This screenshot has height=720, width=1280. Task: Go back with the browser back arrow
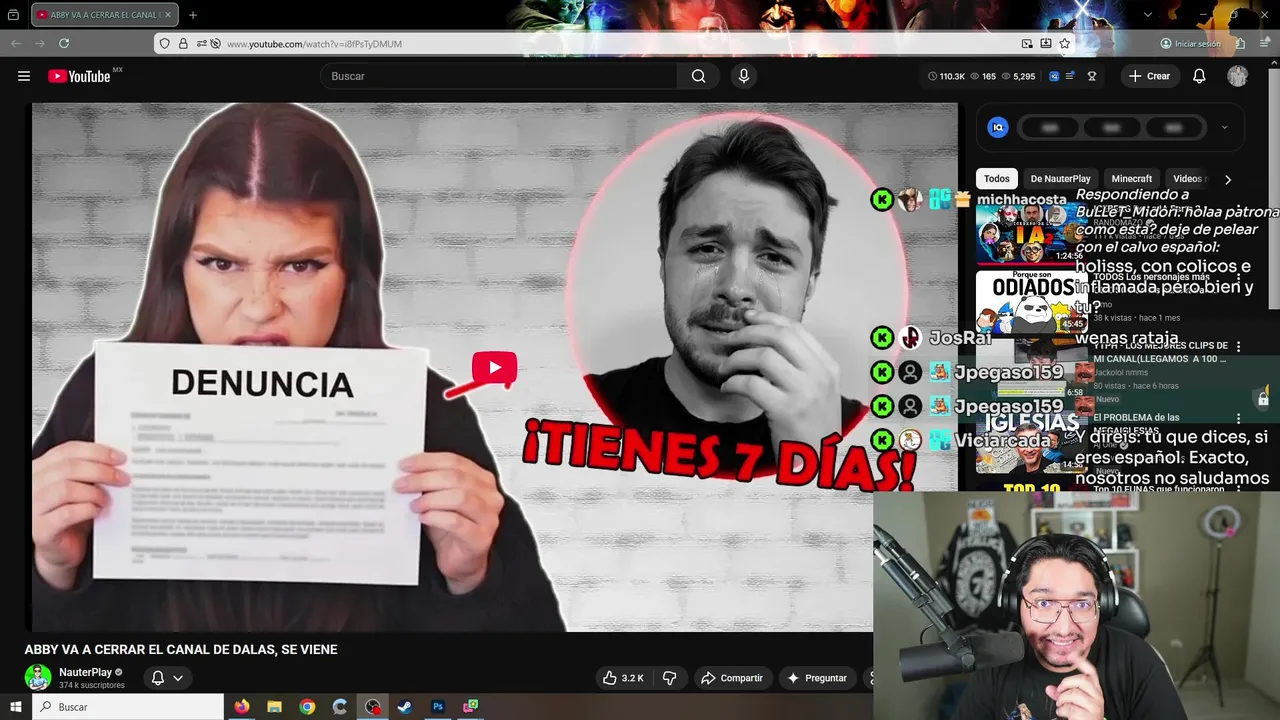point(16,44)
